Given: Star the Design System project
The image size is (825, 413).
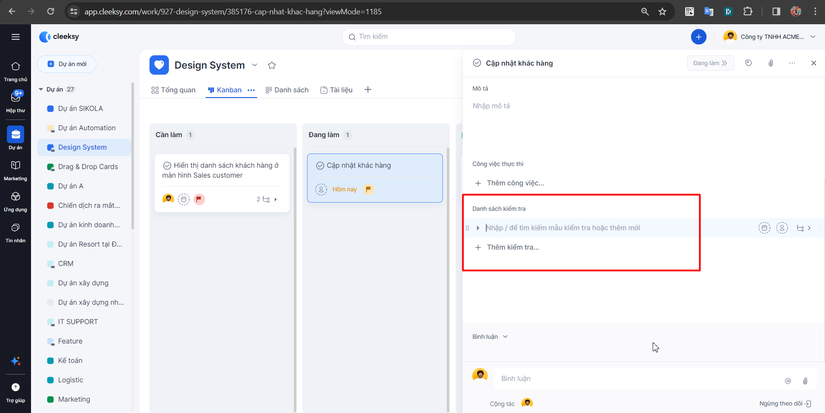Looking at the screenshot, I should 271,65.
